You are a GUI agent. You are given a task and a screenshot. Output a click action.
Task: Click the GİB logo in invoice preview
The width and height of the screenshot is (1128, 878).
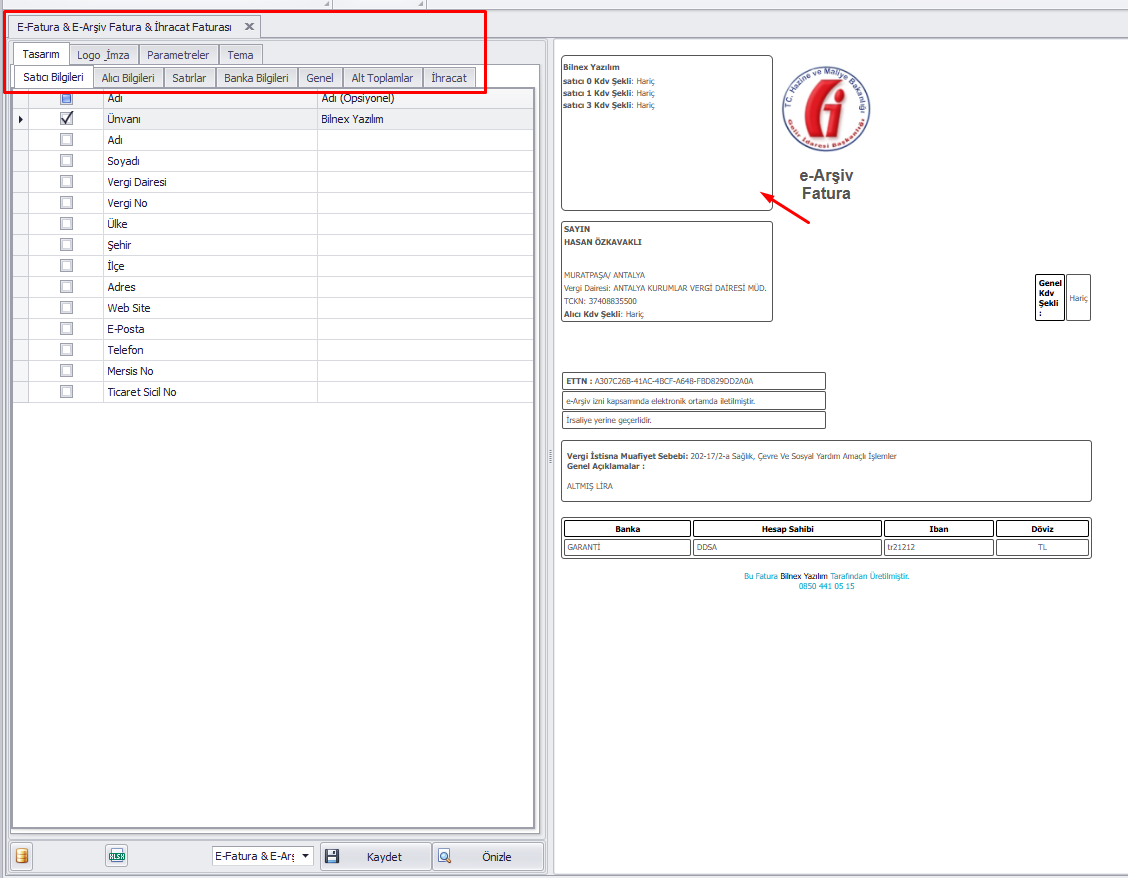point(826,111)
